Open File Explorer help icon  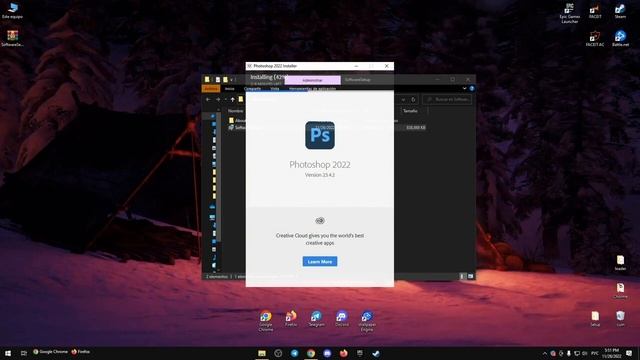coord(472,88)
